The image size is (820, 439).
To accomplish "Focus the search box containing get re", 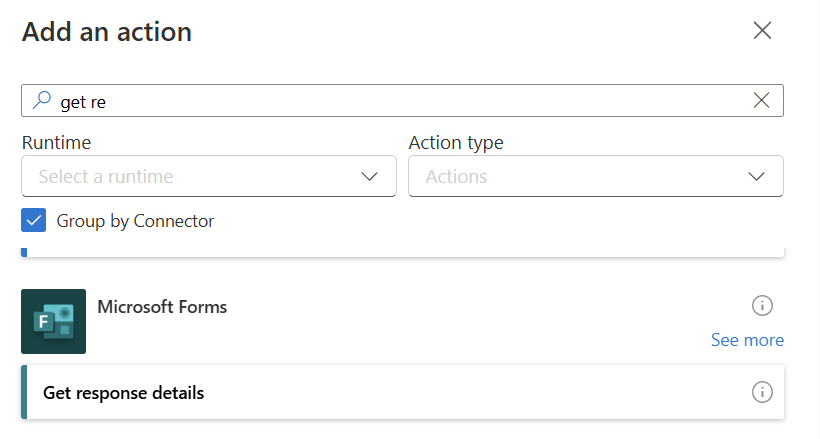I will point(400,100).
